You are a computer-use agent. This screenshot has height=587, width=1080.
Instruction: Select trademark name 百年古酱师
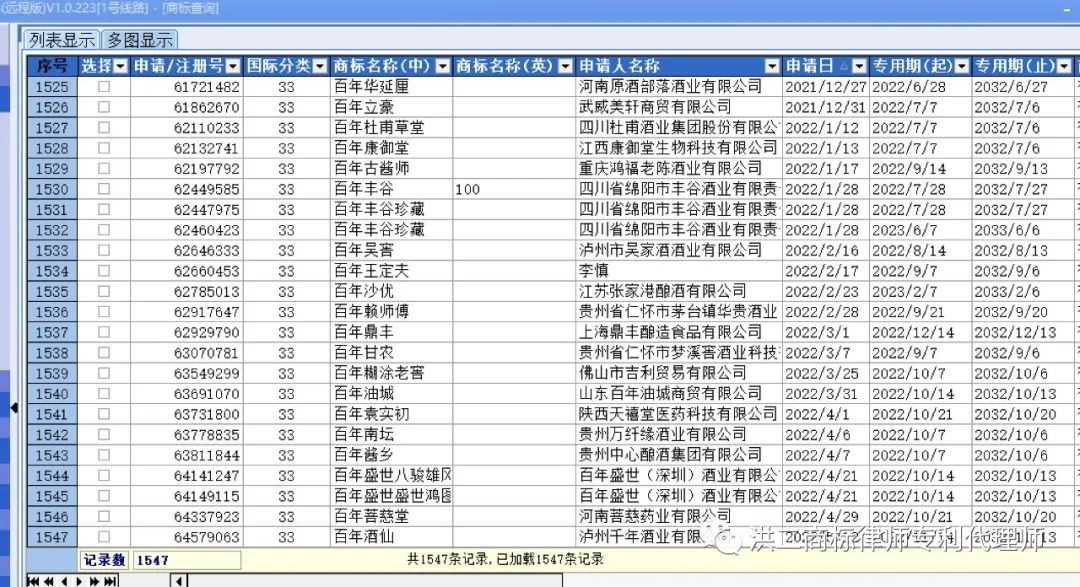click(371, 169)
